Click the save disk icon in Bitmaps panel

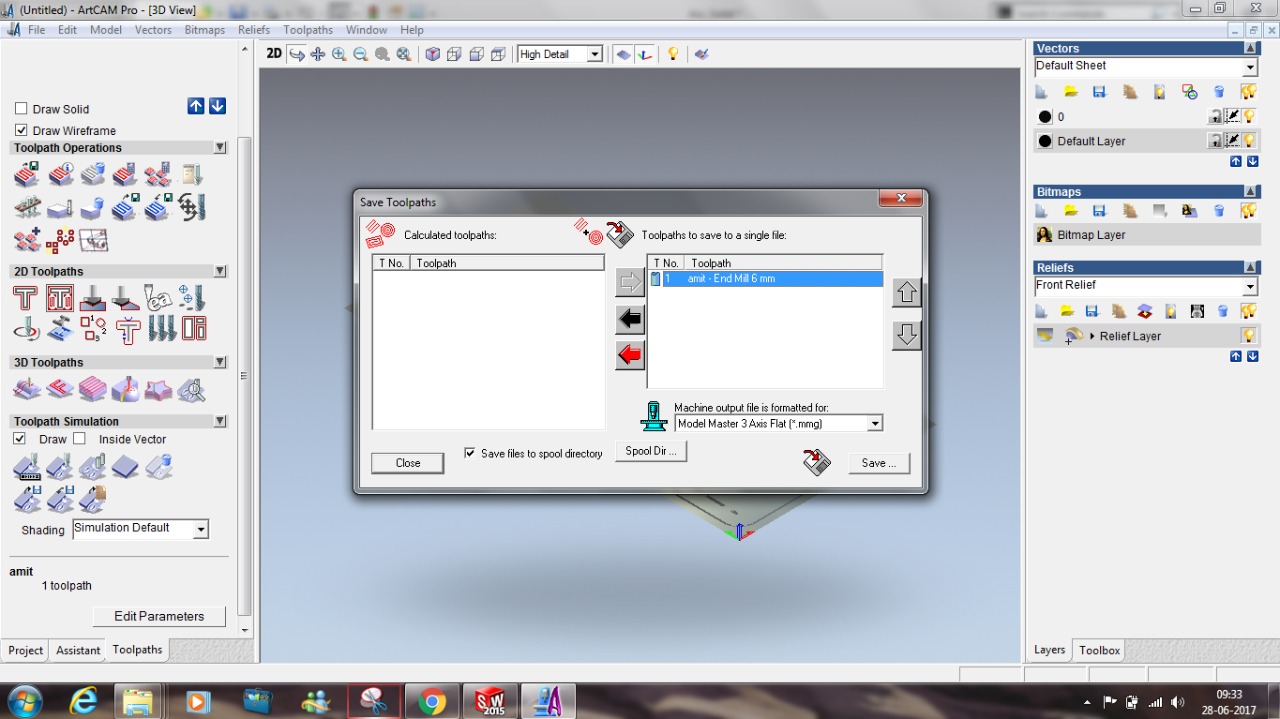click(x=1099, y=211)
